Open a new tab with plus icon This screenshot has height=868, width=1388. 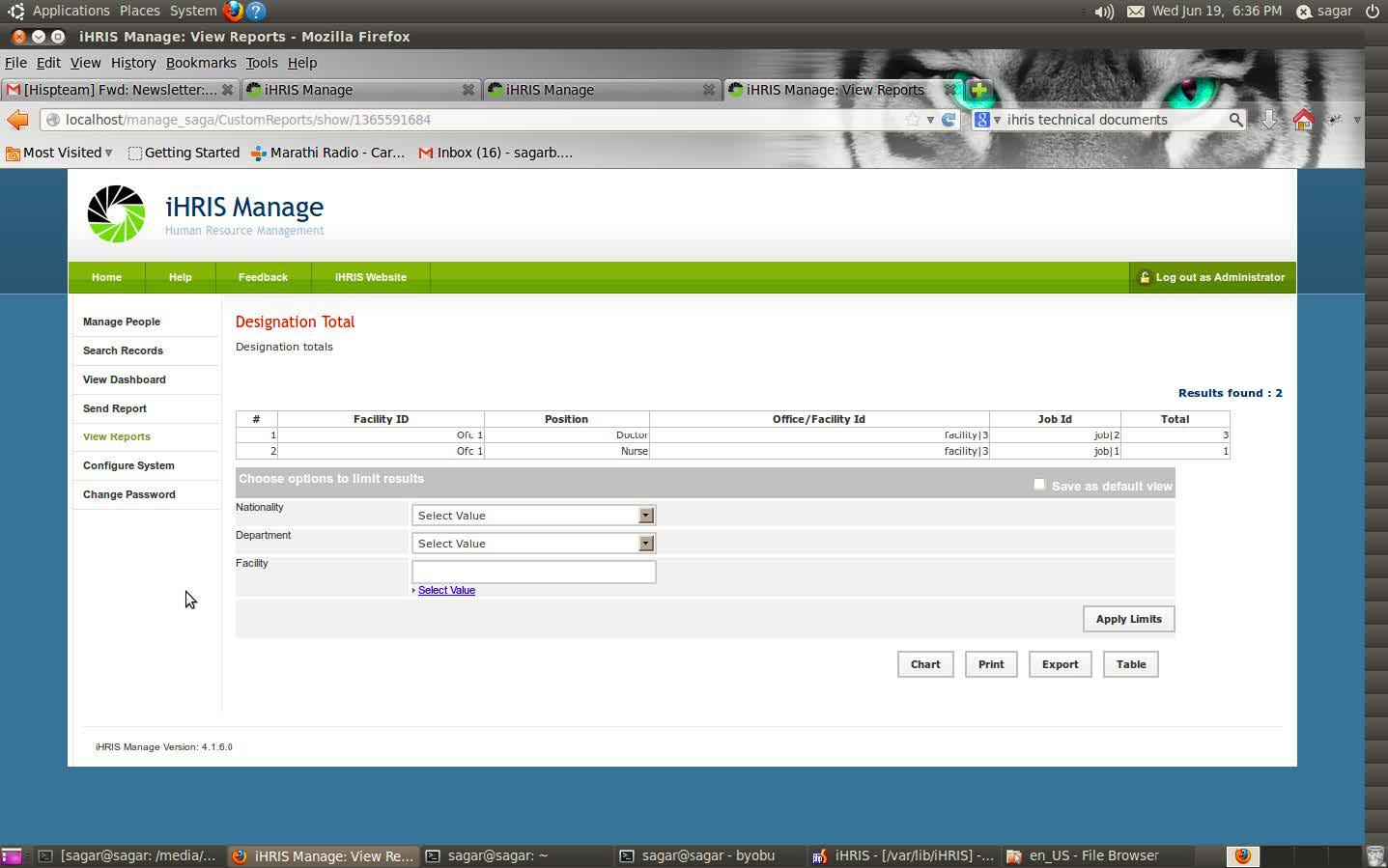tap(978, 90)
